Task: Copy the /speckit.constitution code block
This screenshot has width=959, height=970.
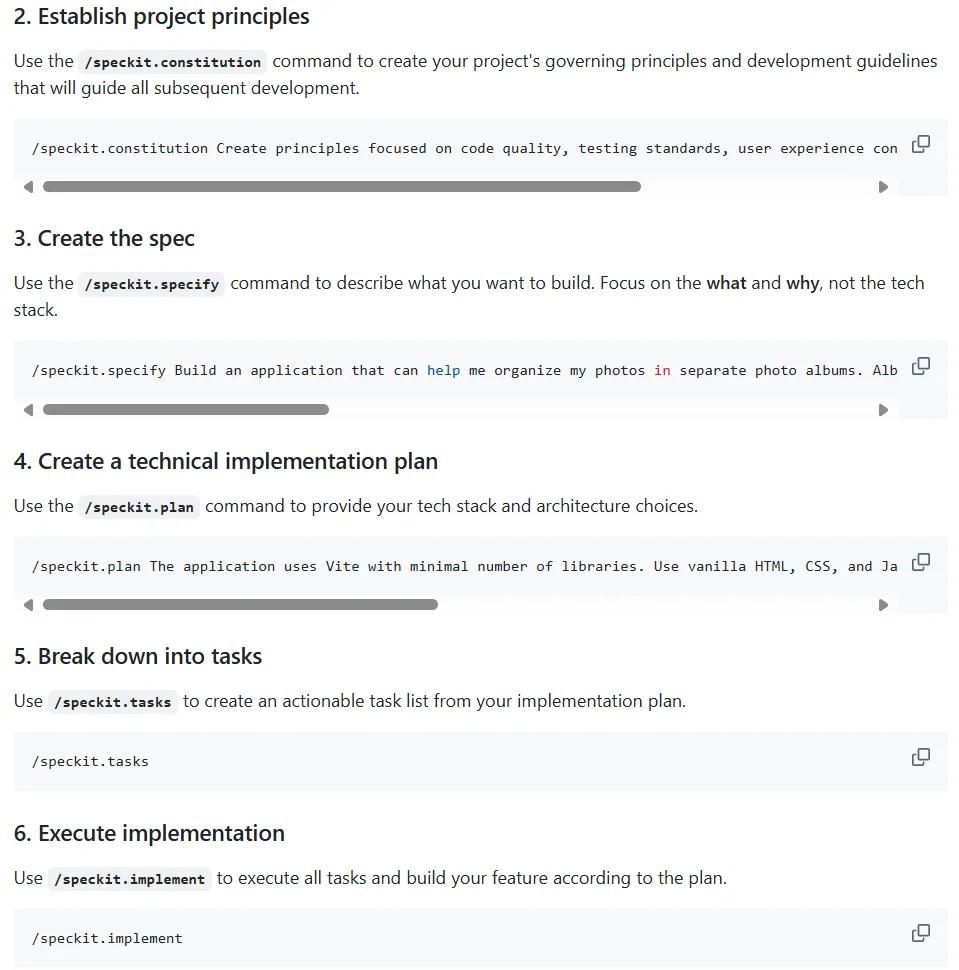Action: click(x=920, y=145)
